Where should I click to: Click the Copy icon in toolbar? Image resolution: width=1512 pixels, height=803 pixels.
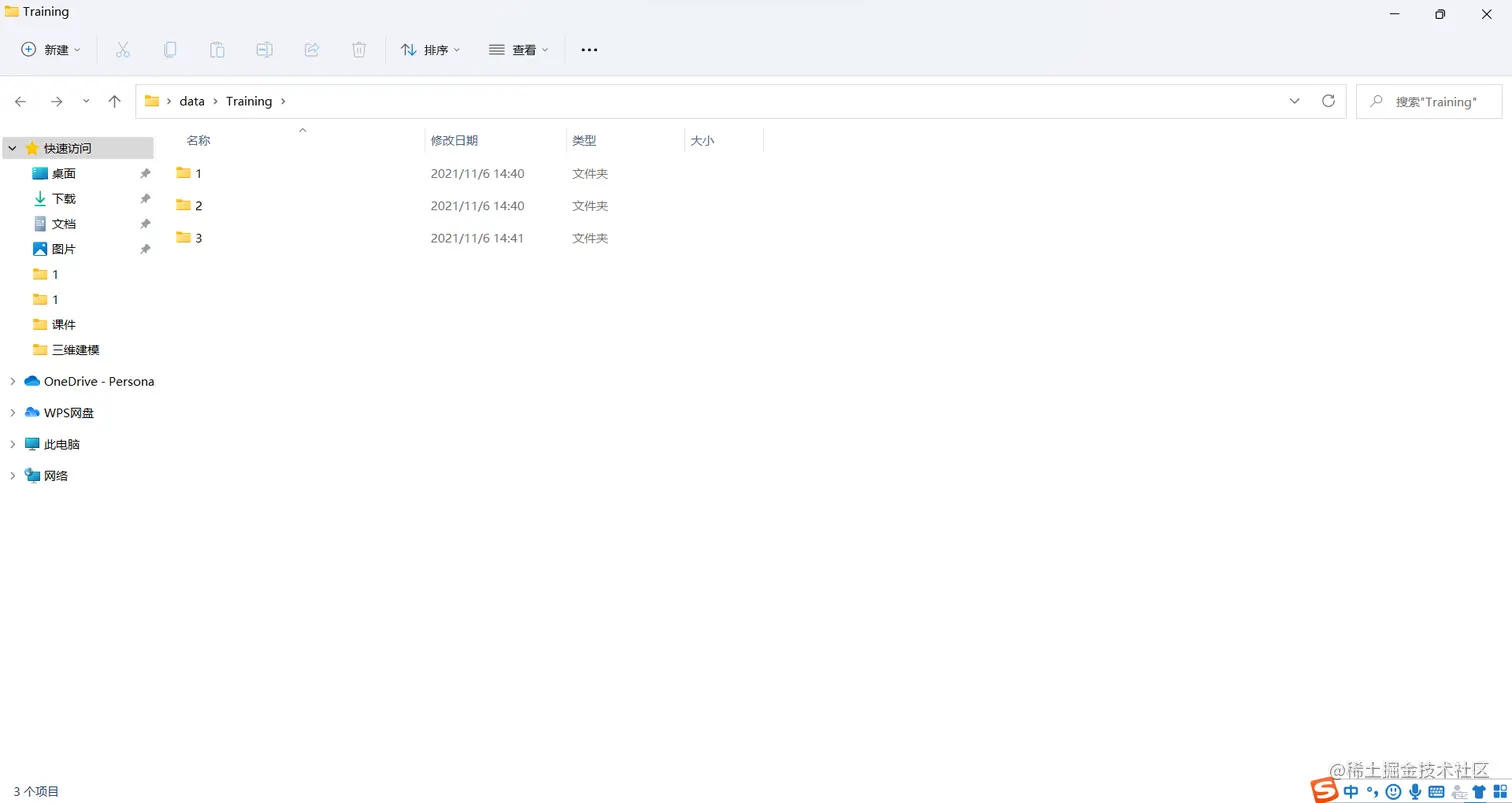170,49
